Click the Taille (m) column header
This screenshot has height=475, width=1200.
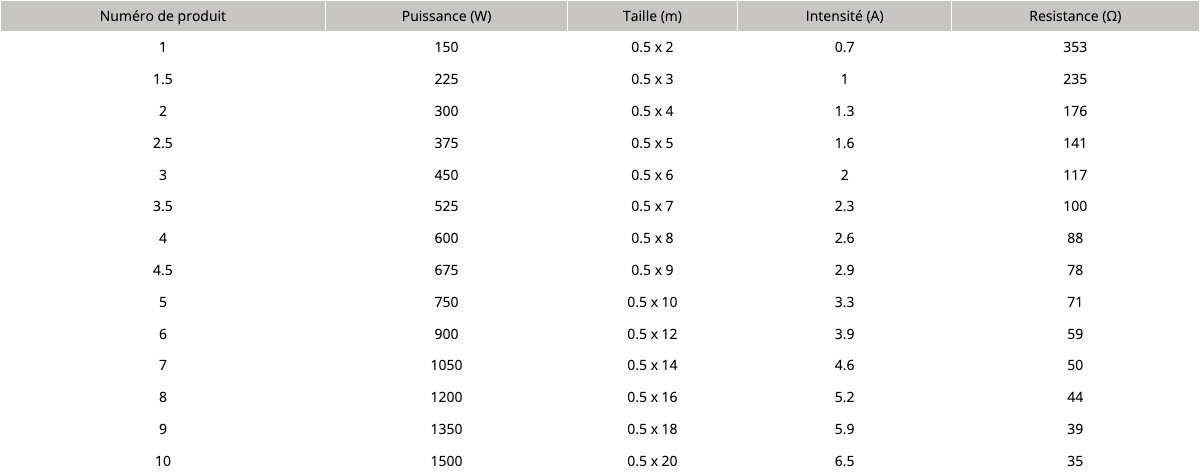click(x=652, y=16)
